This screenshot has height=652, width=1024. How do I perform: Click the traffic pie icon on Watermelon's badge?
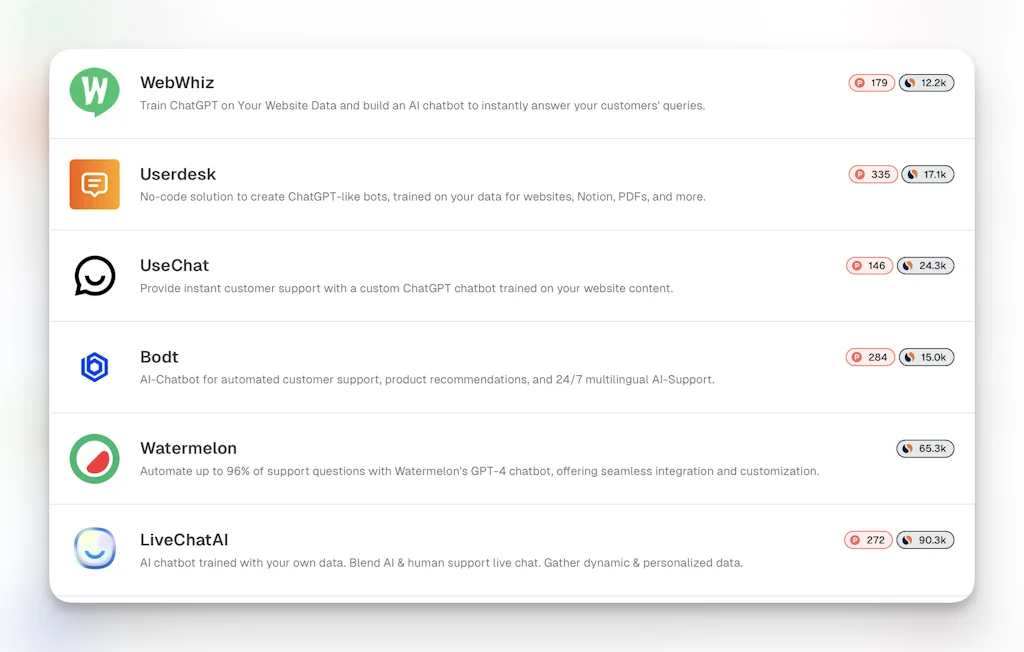coord(910,448)
